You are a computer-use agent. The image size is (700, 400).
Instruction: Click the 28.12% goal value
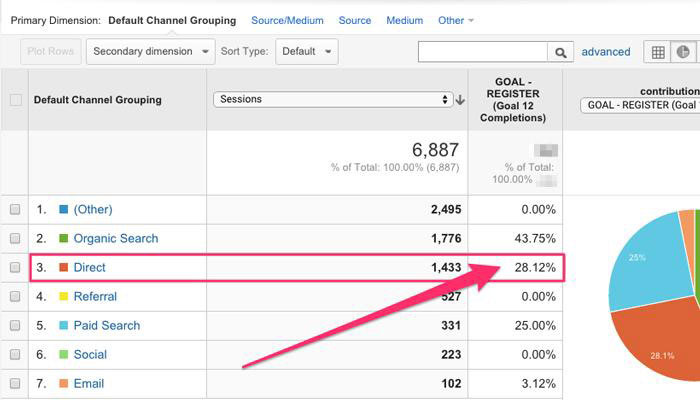point(535,267)
